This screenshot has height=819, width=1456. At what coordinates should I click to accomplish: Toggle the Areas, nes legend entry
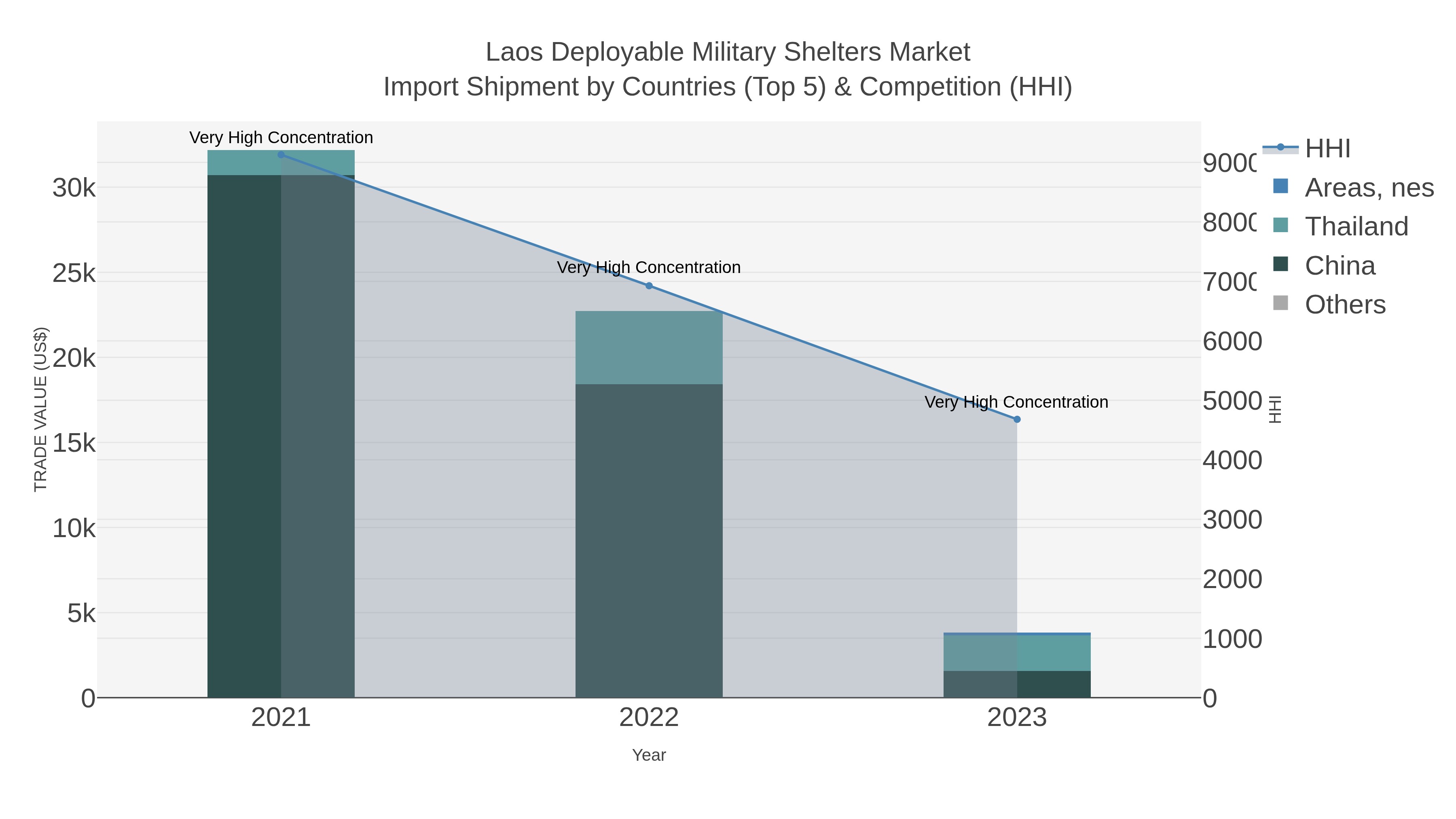[1353, 187]
